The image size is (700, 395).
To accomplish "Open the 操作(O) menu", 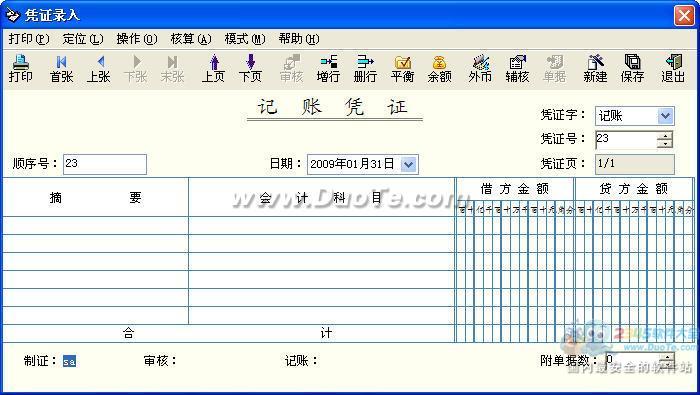I will (x=137, y=39).
